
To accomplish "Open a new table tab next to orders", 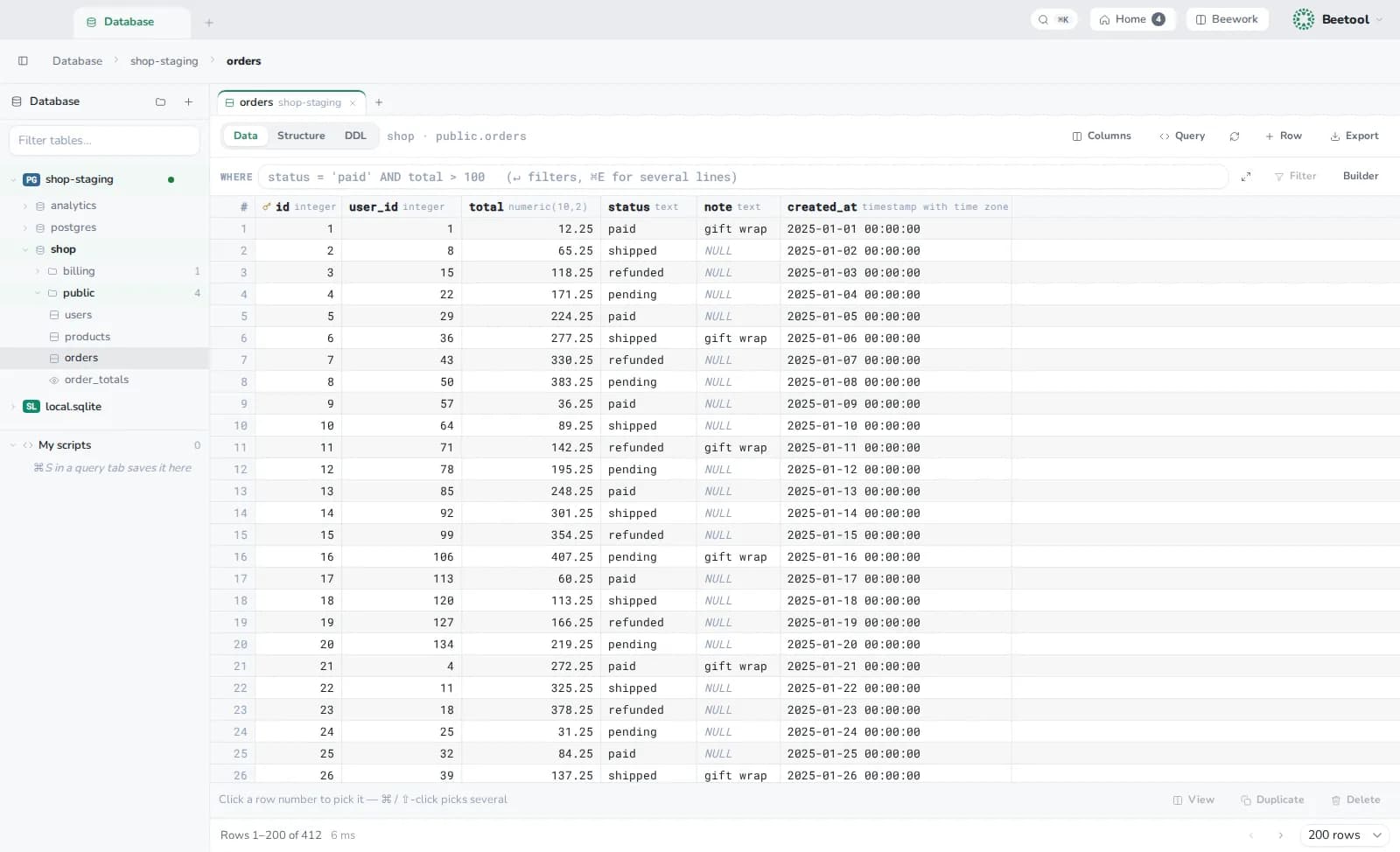I will coord(379,102).
